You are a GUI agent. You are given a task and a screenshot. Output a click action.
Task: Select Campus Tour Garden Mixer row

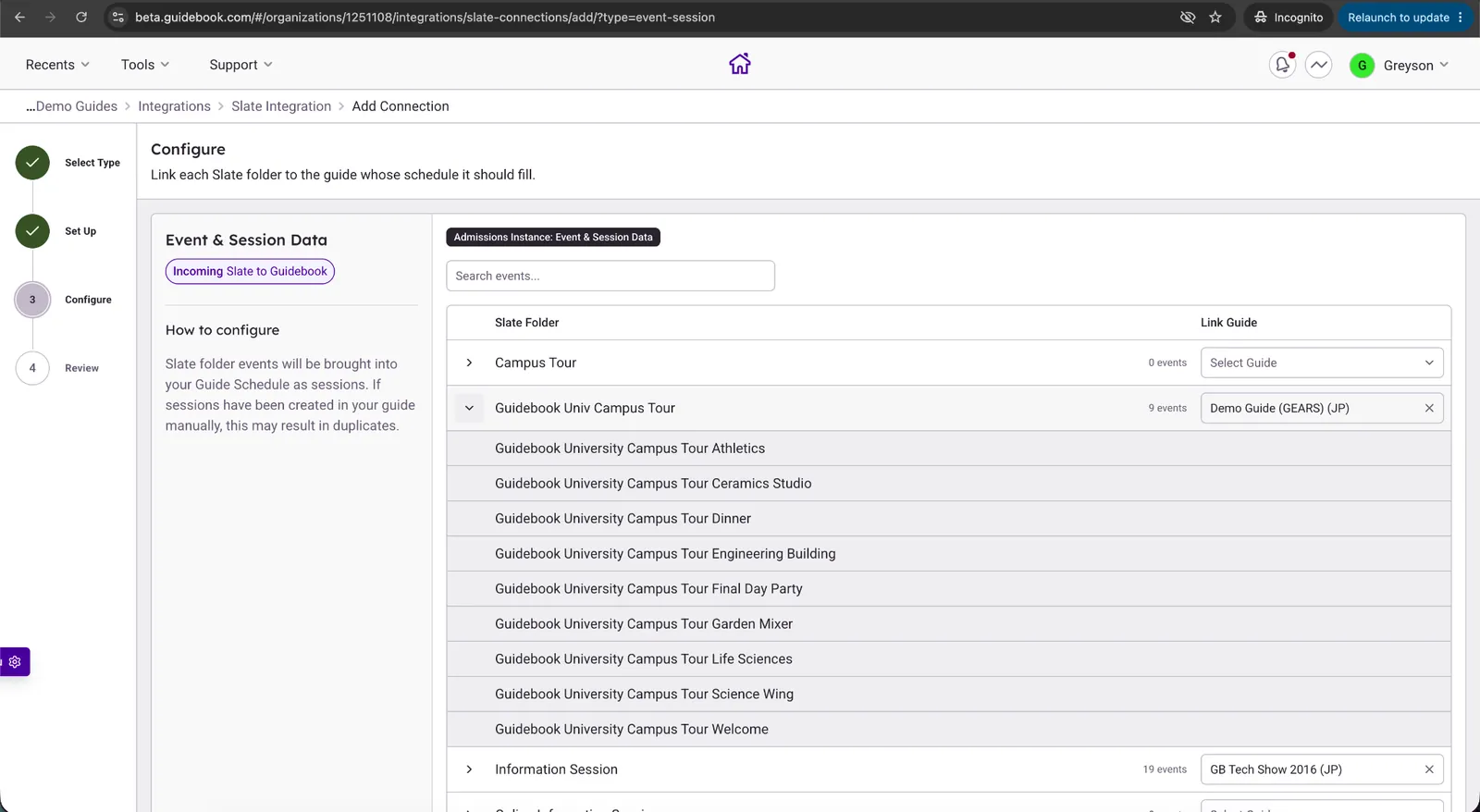click(948, 624)
